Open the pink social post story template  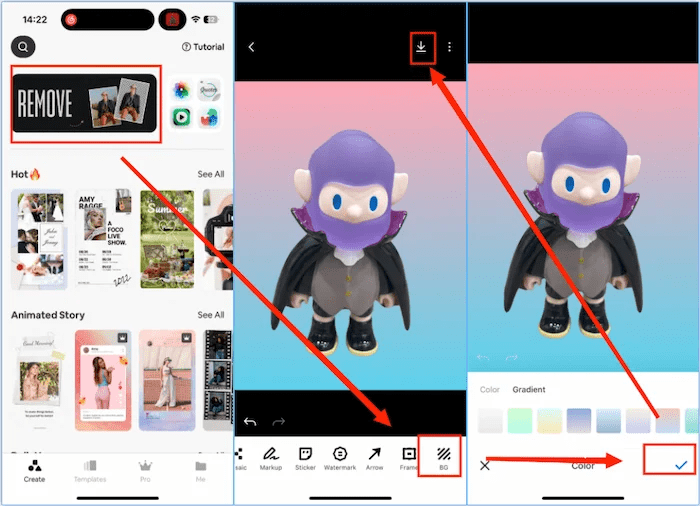pos(103,380)
